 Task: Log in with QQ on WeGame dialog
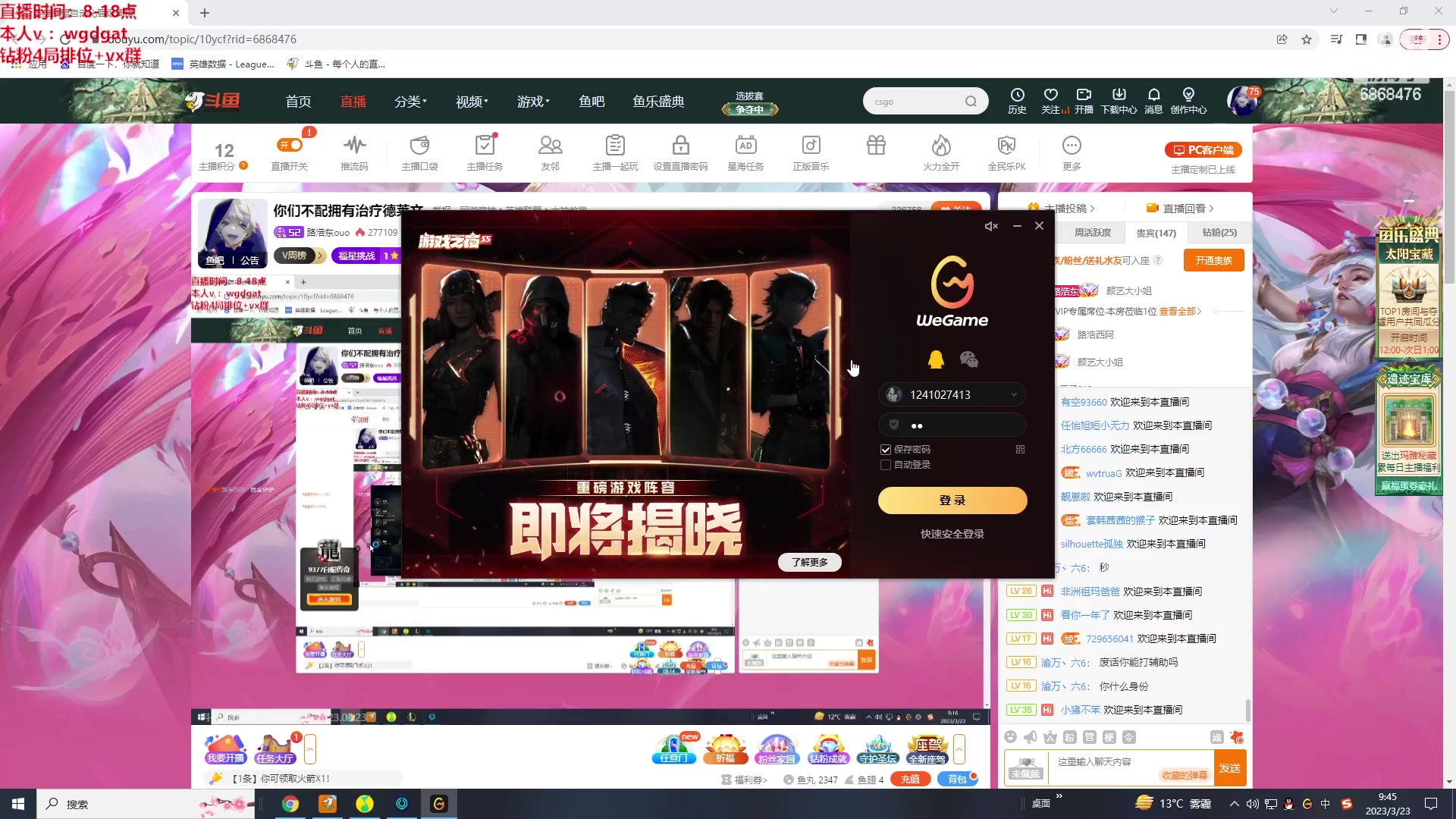pyautogui.click(x=937, y=359)
